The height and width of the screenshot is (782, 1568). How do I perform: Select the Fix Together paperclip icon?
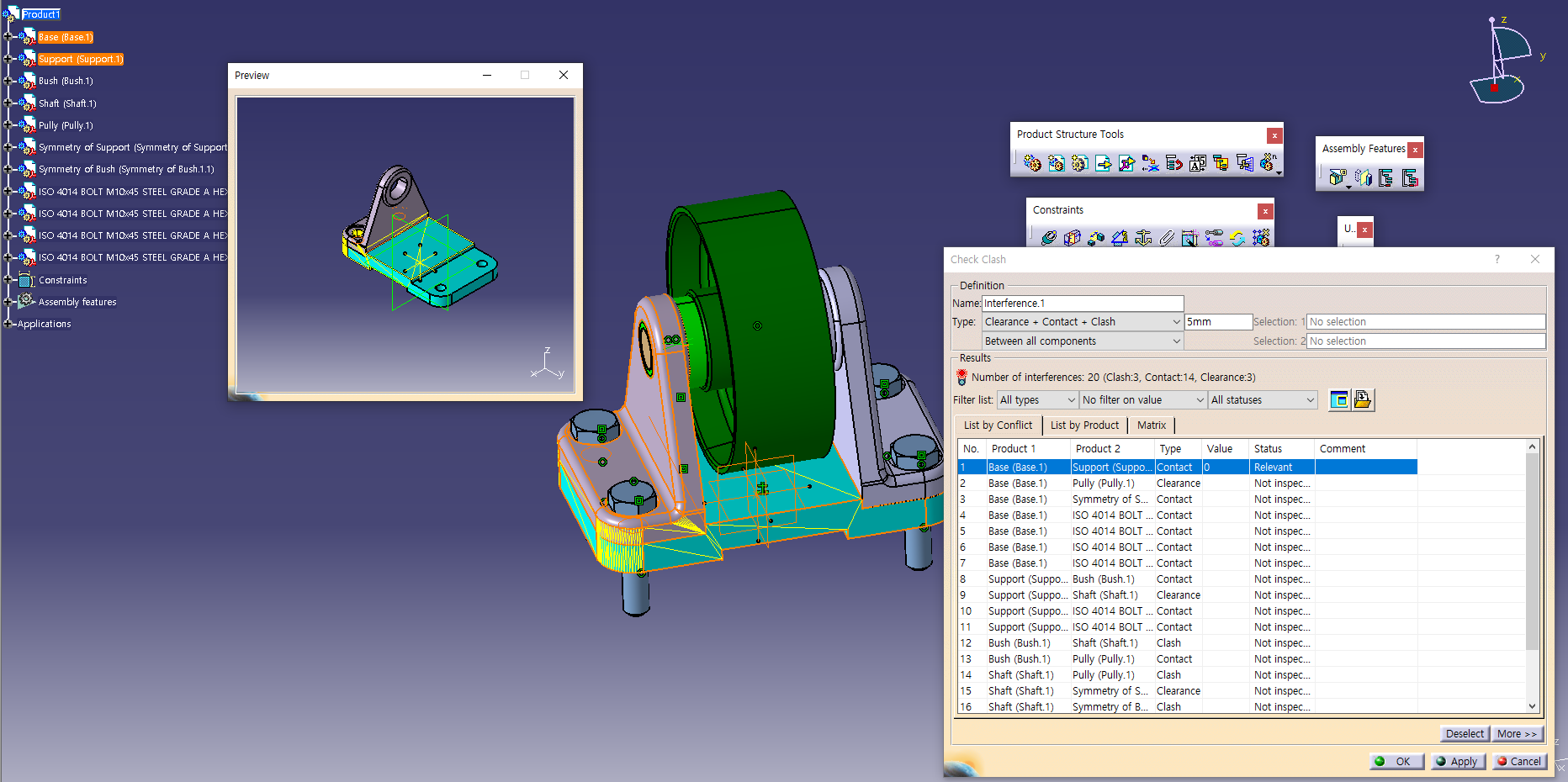click(x=1166, y=239)
